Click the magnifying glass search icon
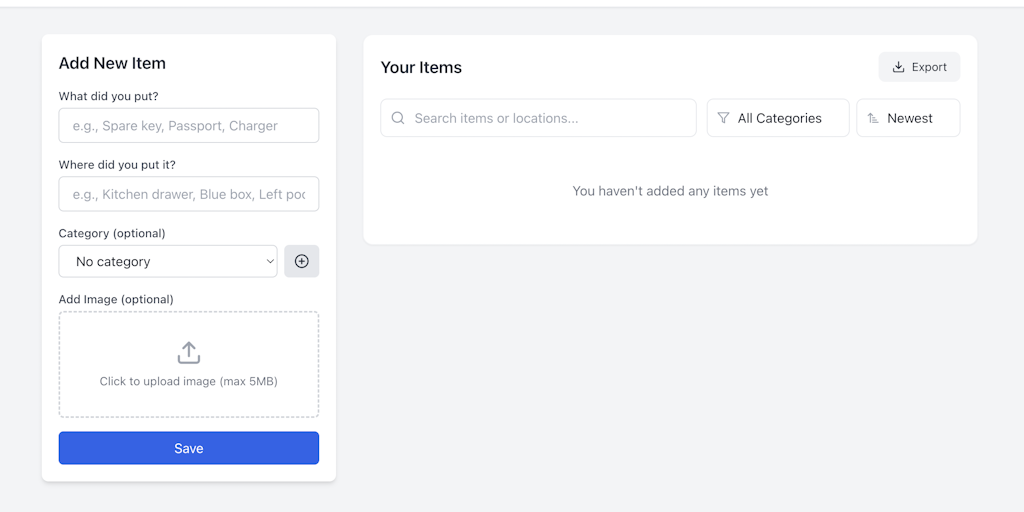Viewport: 1024px width, 512px height. [398, 118]
